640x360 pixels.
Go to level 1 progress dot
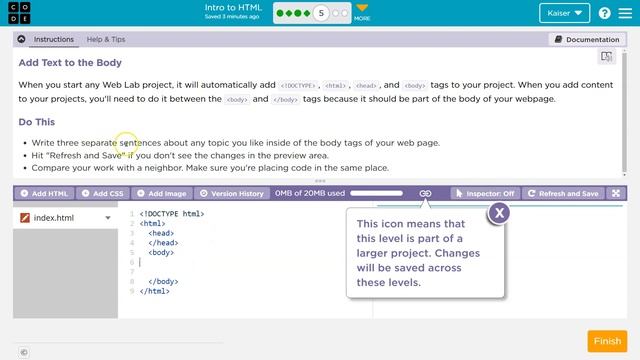(x=280, y=13)
